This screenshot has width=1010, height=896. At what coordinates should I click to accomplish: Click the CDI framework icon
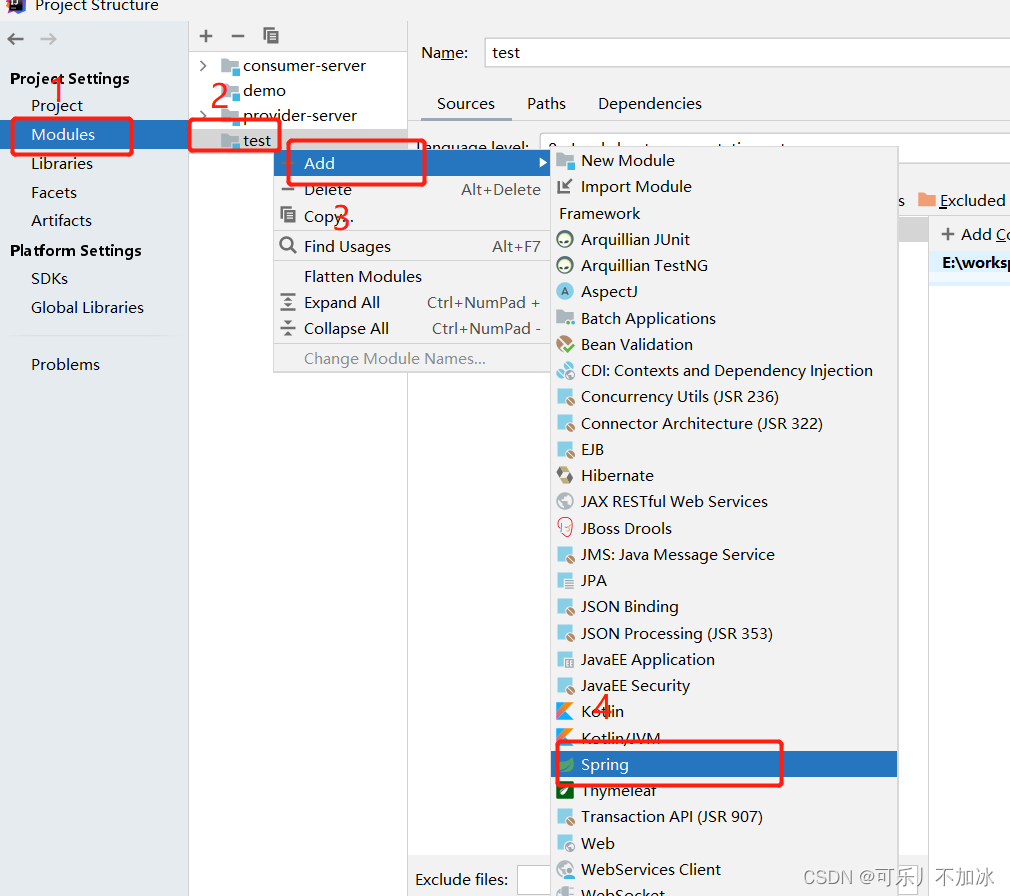[x=565, y=371]
